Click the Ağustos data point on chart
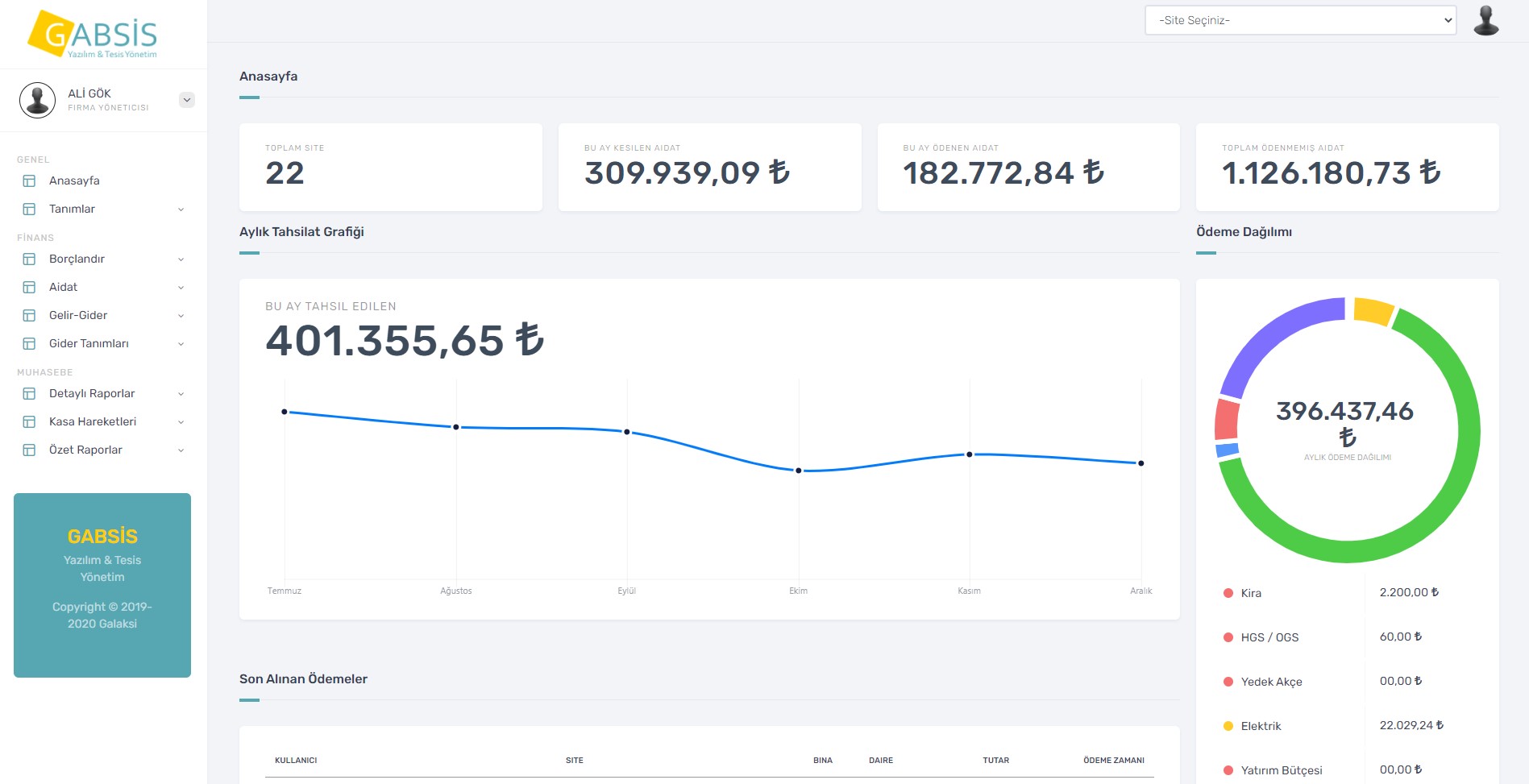This screenshot has height=784, width=1529. click(456, 427)
